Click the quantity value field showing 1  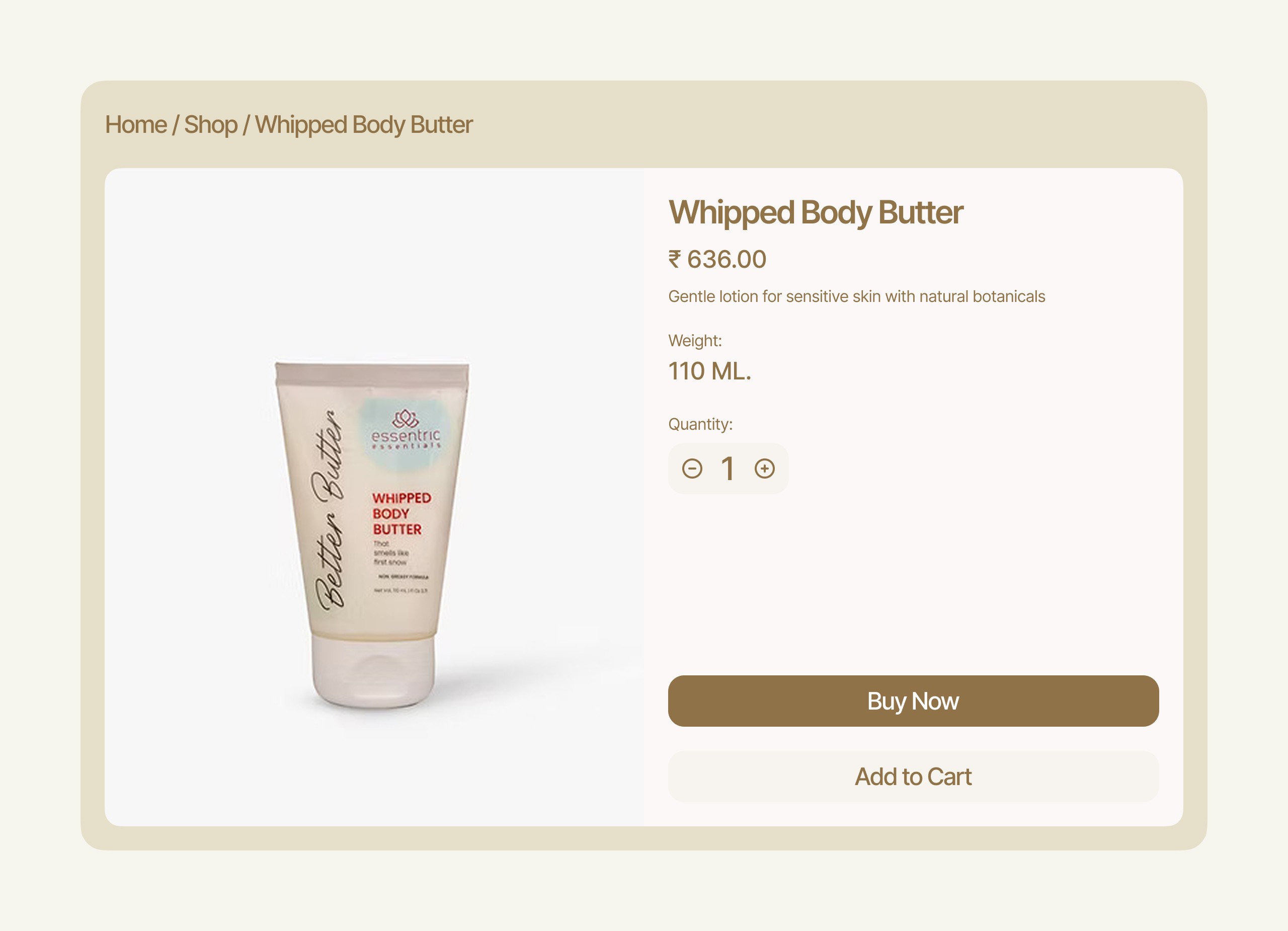(x=728, y=469)
